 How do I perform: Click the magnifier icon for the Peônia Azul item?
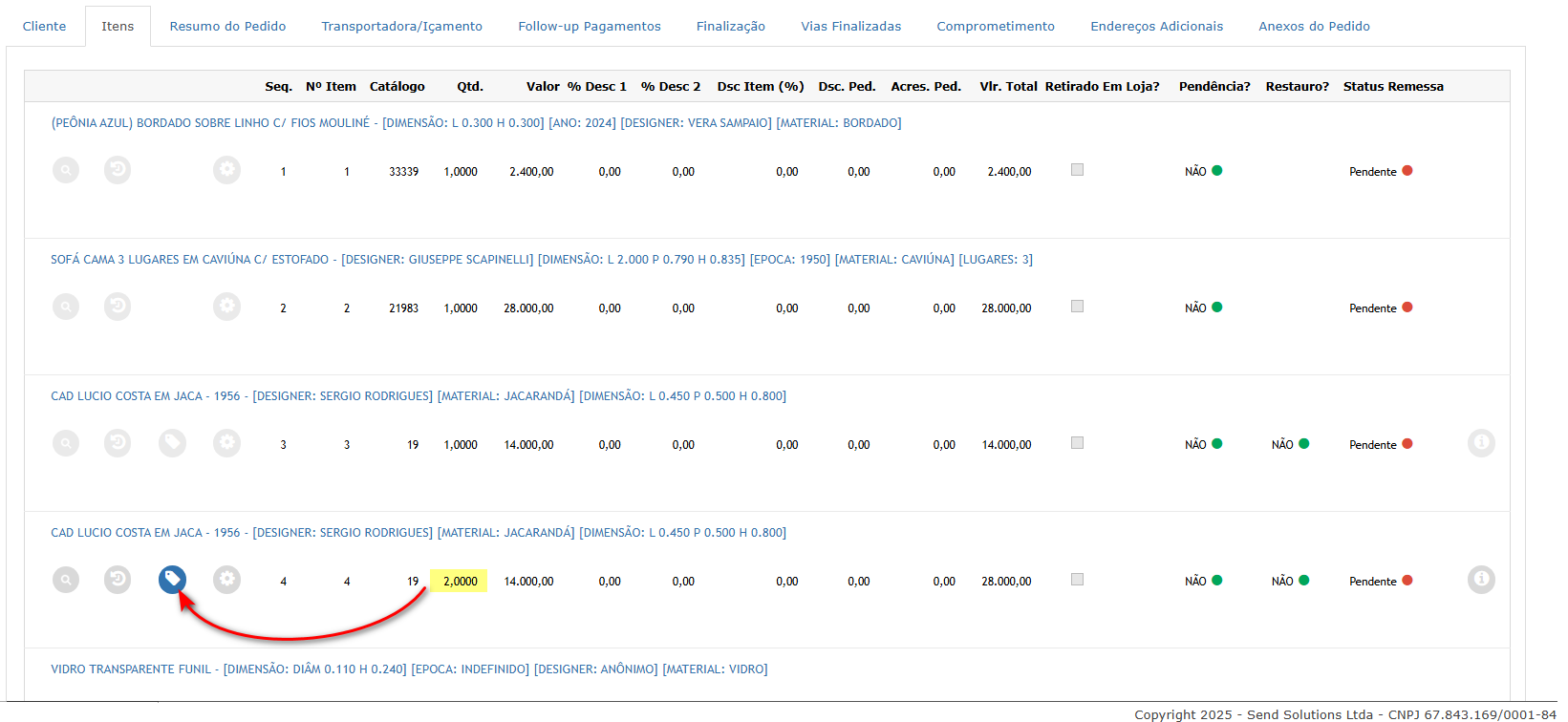click(x=66, y=170)
